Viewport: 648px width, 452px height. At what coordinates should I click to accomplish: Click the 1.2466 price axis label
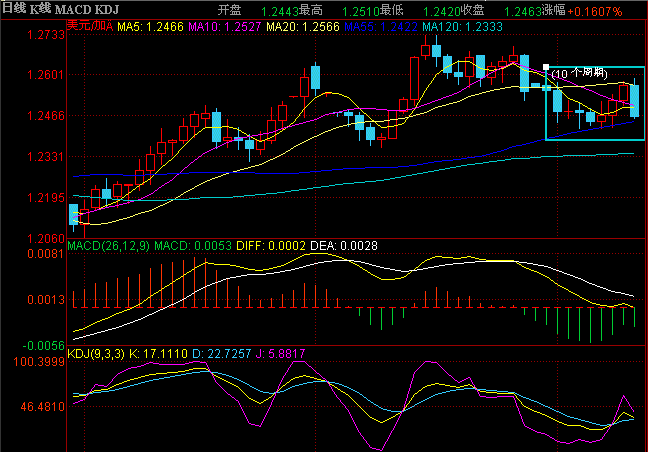pyautogui.click(x=46, y=116)
